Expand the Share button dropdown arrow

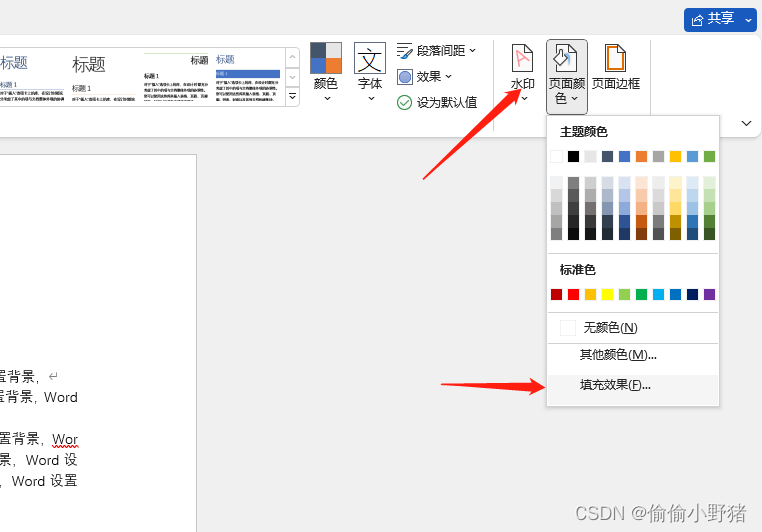pos(748,20)
